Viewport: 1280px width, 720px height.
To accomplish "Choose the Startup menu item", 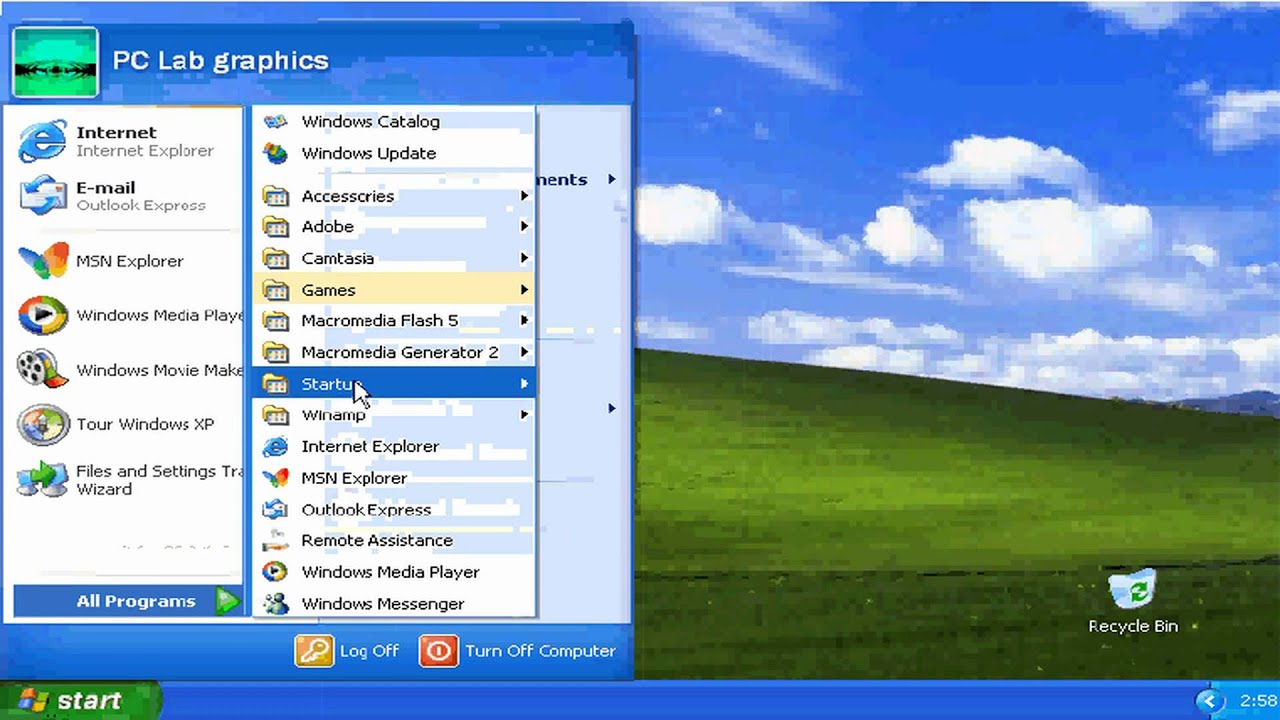I will [395, 384].
